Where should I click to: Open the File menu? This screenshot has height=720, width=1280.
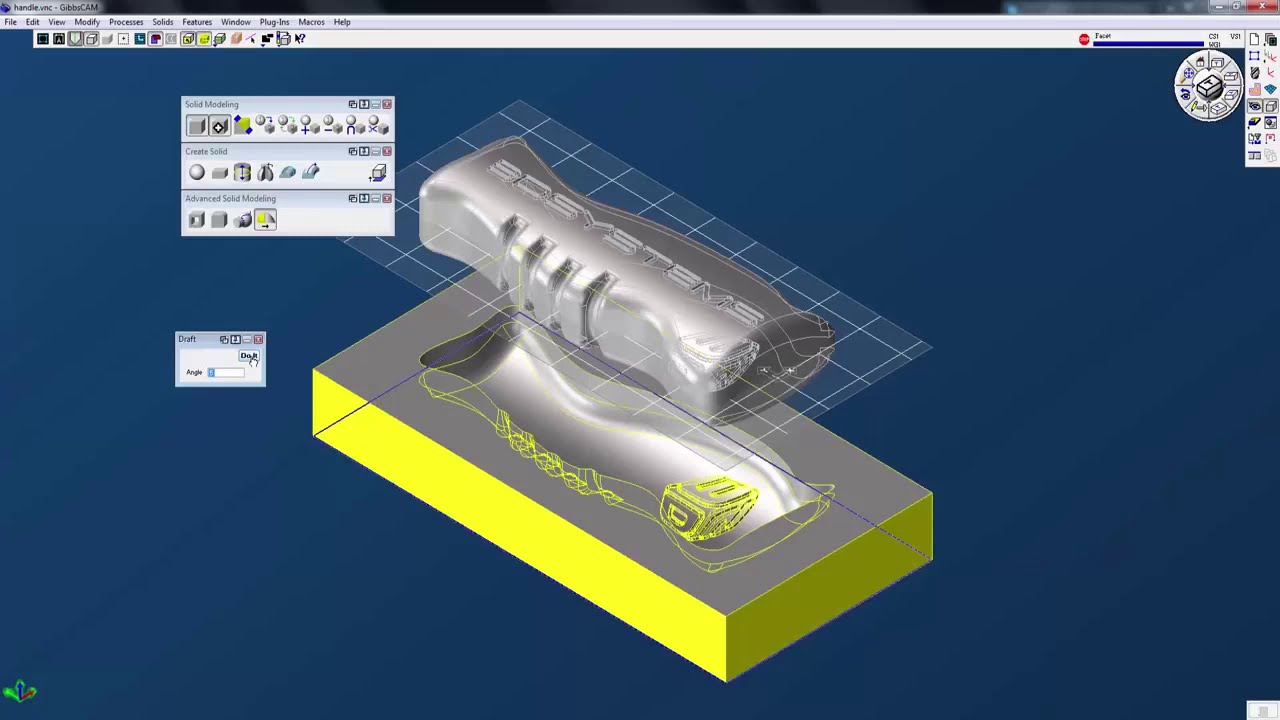[10, 22]
